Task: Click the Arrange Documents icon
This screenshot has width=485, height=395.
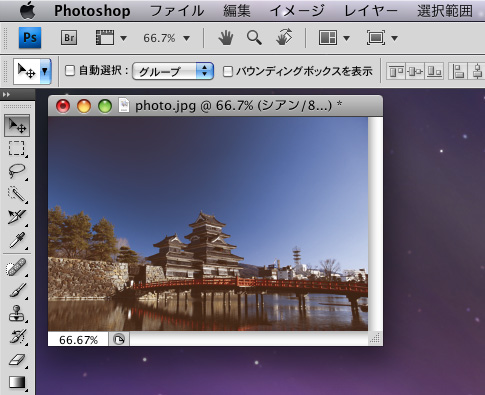Action: click(328, 38)
